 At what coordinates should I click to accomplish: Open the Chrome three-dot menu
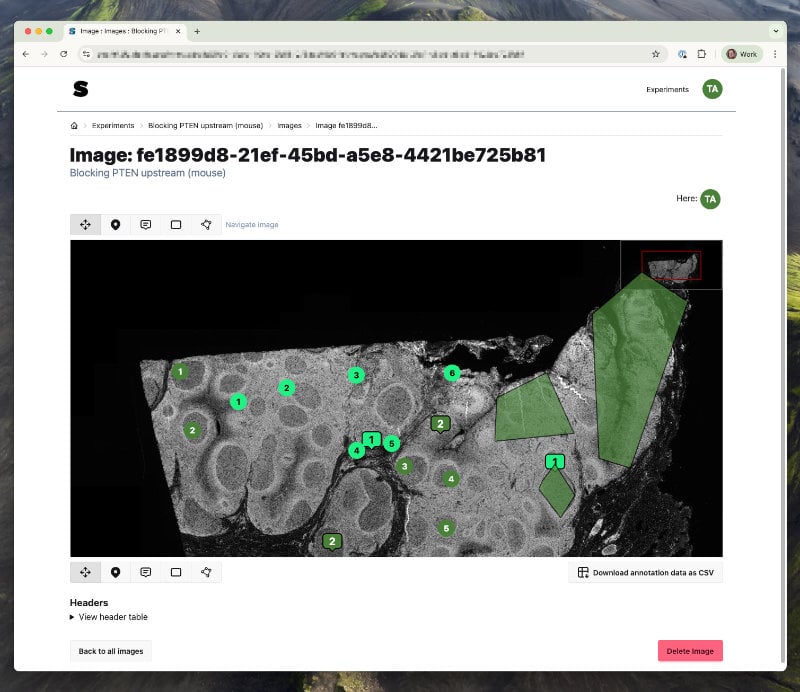pos(775,54)
